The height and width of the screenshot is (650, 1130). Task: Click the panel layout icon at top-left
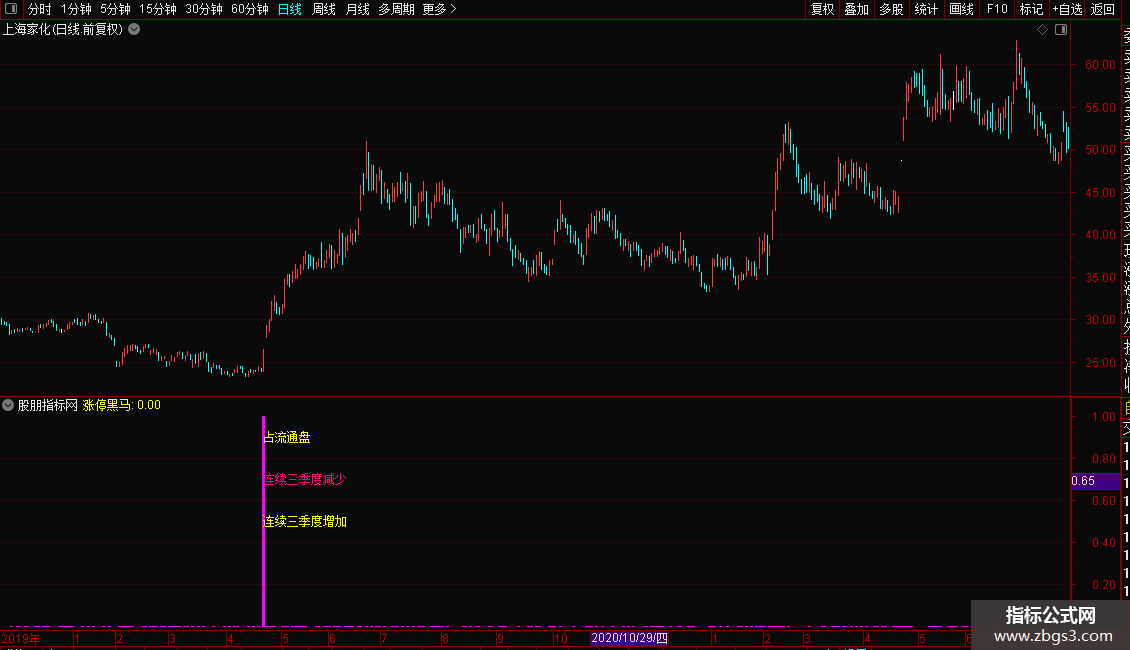tap(11, 9)
